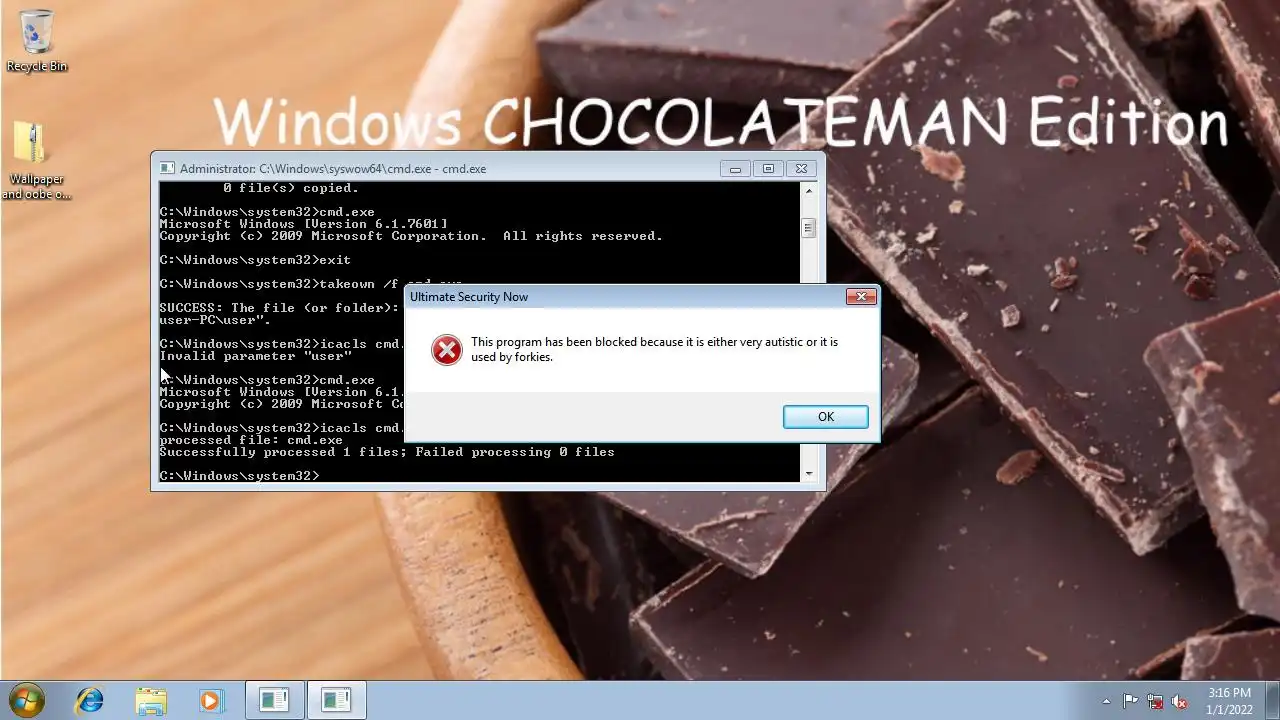Screen dimensions: 1280x720
Task: Click the 'Successfully processed 1 files' line
Action: pos(387,452)
